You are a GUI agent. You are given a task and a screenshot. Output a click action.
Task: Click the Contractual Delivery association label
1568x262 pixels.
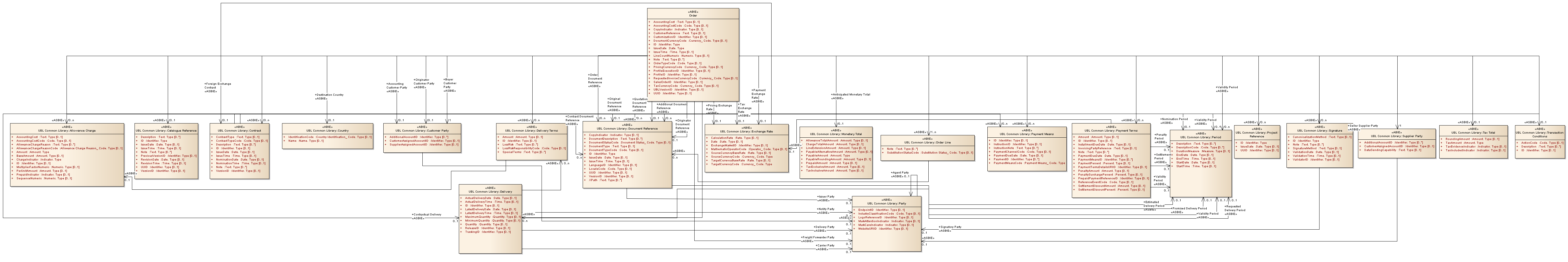click(x=427, y=215)
